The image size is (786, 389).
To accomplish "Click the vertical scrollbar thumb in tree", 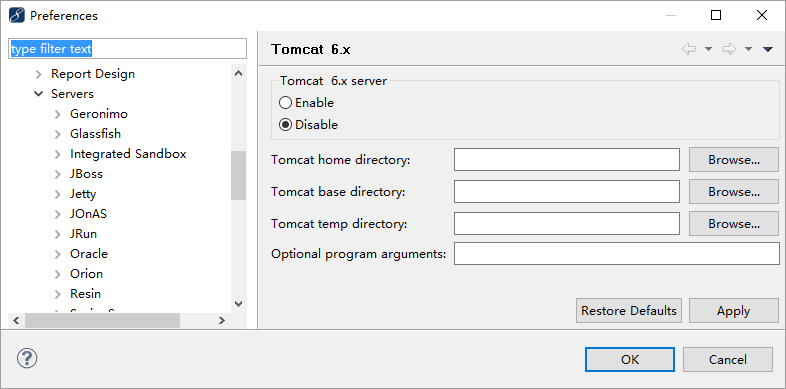I will coord(239,175).
